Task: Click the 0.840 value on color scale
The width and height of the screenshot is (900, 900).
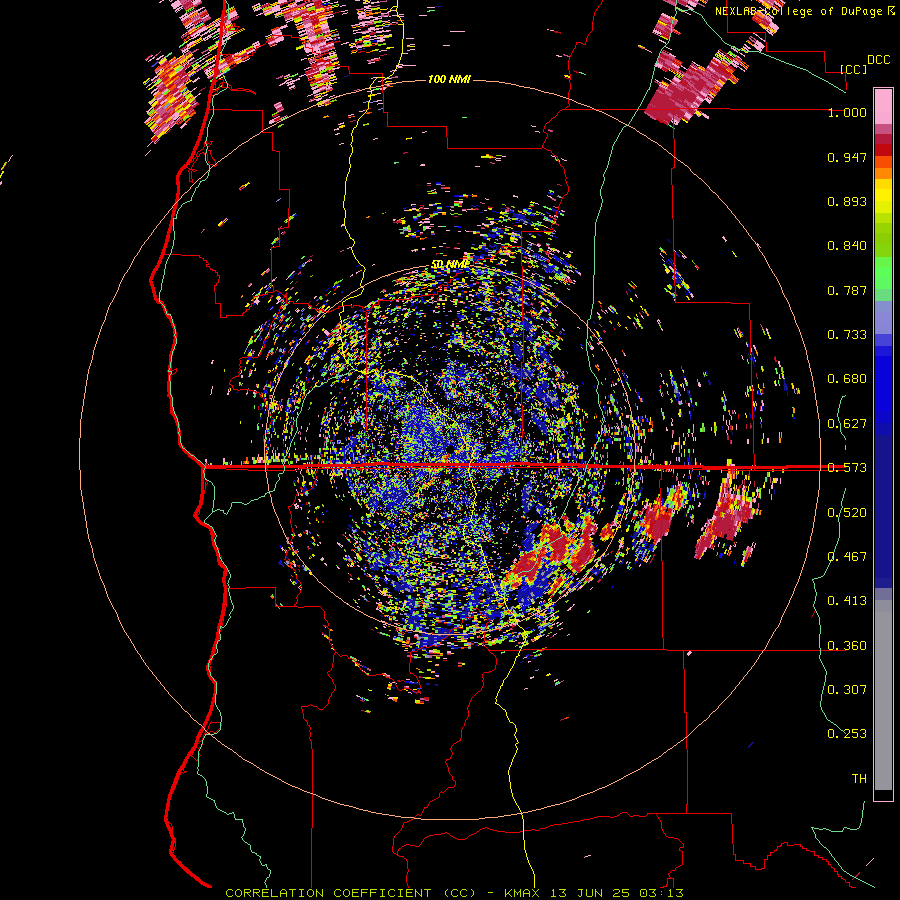Action: (x=847, y=246)
